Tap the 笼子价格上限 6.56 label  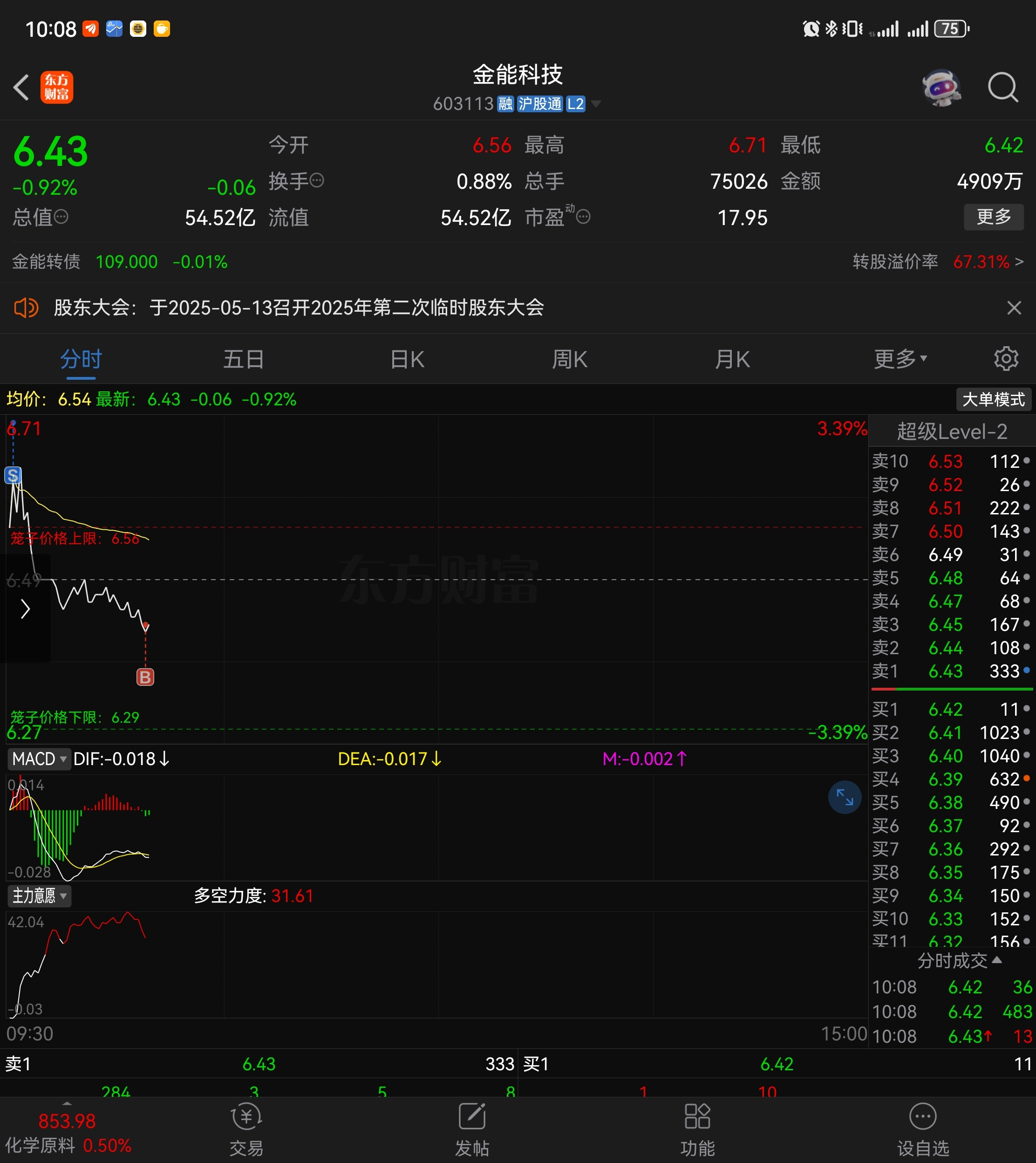point(75,538)
